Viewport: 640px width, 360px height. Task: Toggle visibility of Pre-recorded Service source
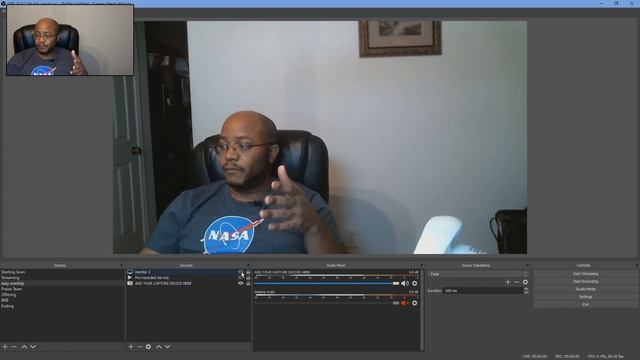[x=241, y=278]
